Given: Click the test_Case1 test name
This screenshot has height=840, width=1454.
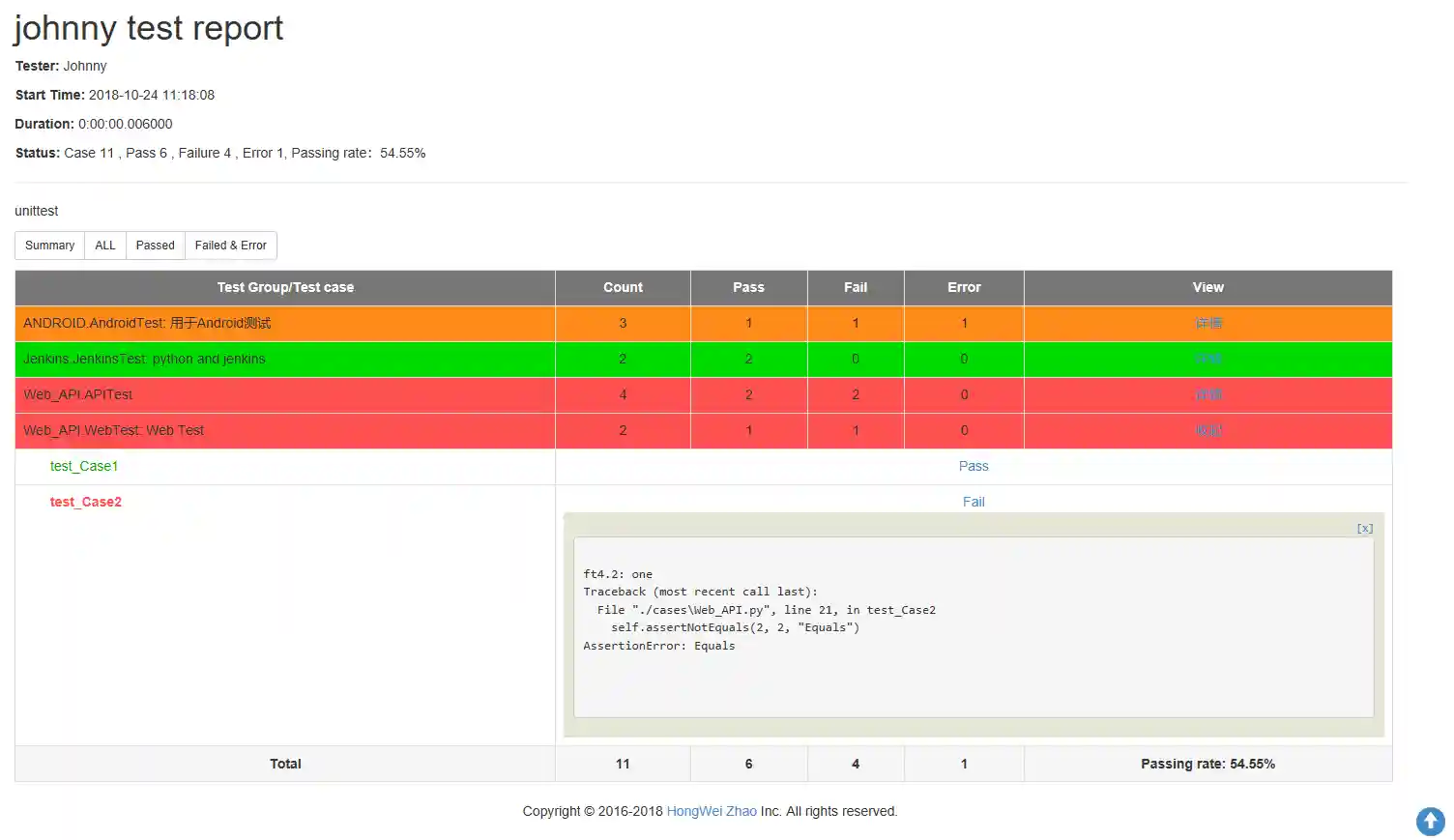Looking at the screenshot, I should 84,467.
